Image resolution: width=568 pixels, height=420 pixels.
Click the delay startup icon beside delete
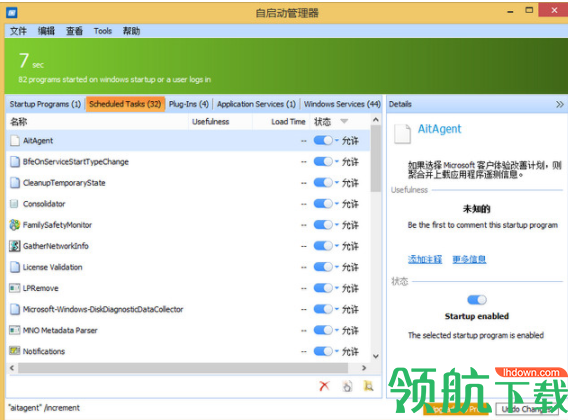pyautogui.click(x=347, y=386)
